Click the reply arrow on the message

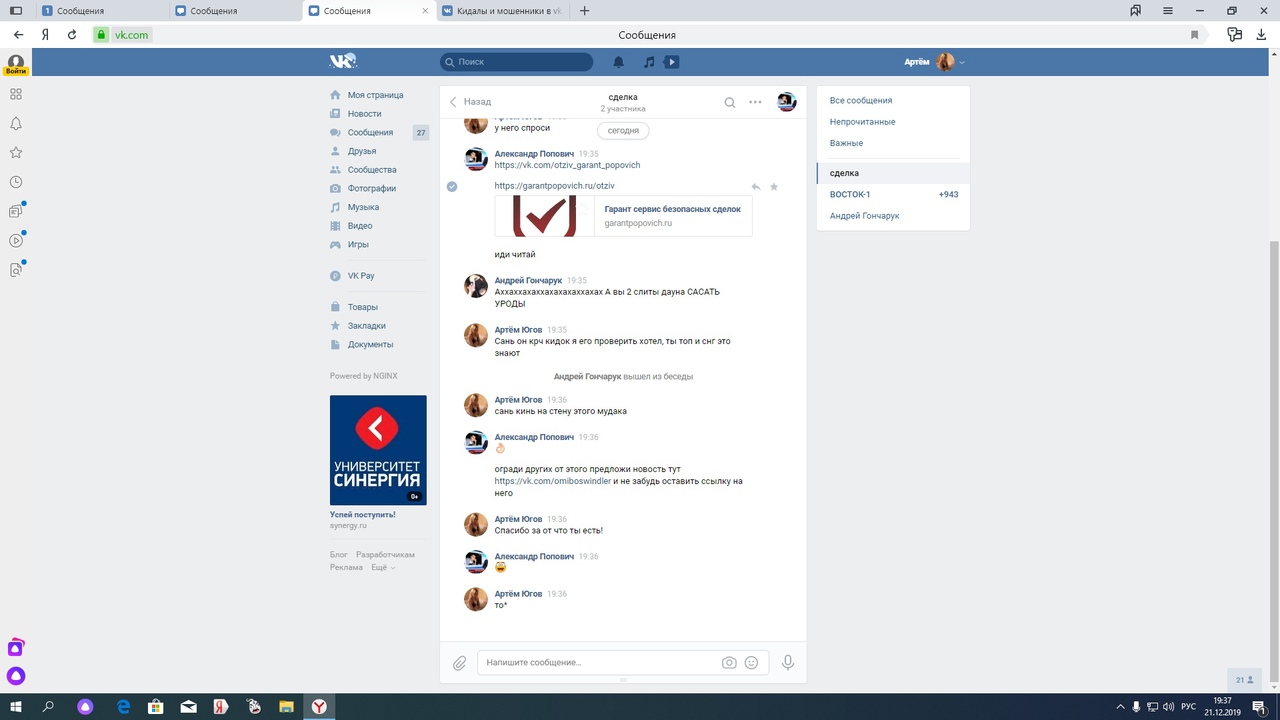point(756,187)
